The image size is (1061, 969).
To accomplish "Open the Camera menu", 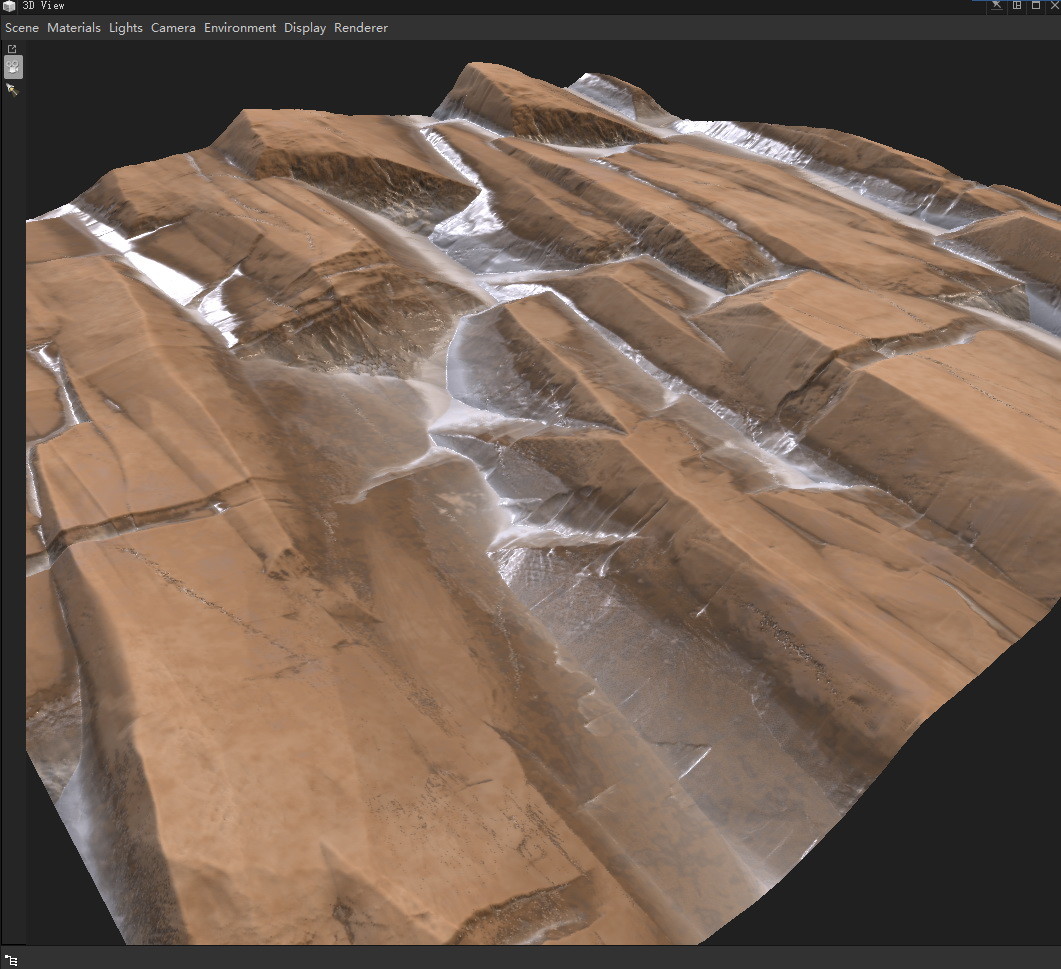I will (173, 27).
